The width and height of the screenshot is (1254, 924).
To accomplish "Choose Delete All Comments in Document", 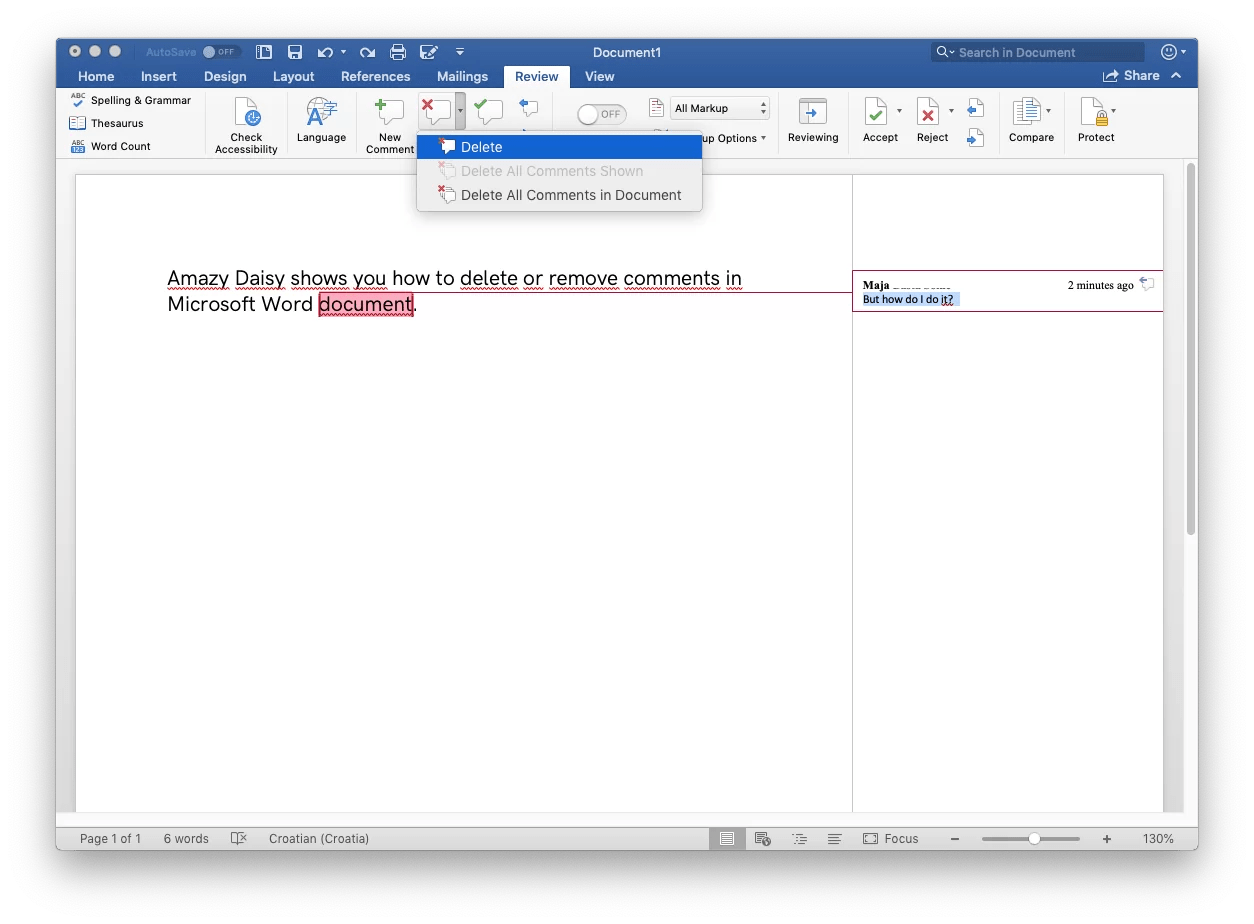I will coord(570,195).
